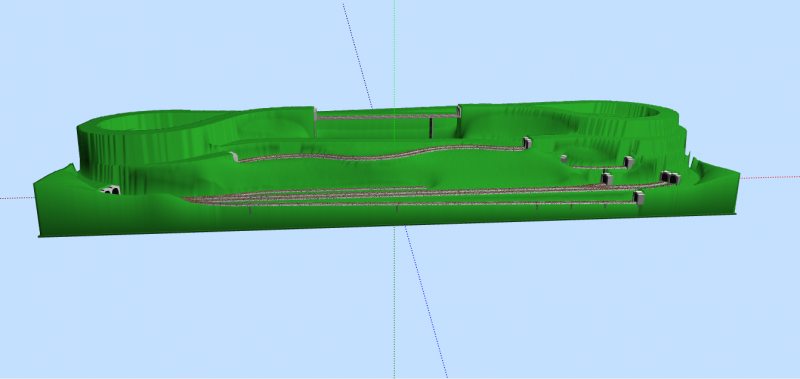Click the retaining wall at upper track's left end
The width and height of the screenshot is (800, 379).
pyautogui.click(x=234, y=156)
